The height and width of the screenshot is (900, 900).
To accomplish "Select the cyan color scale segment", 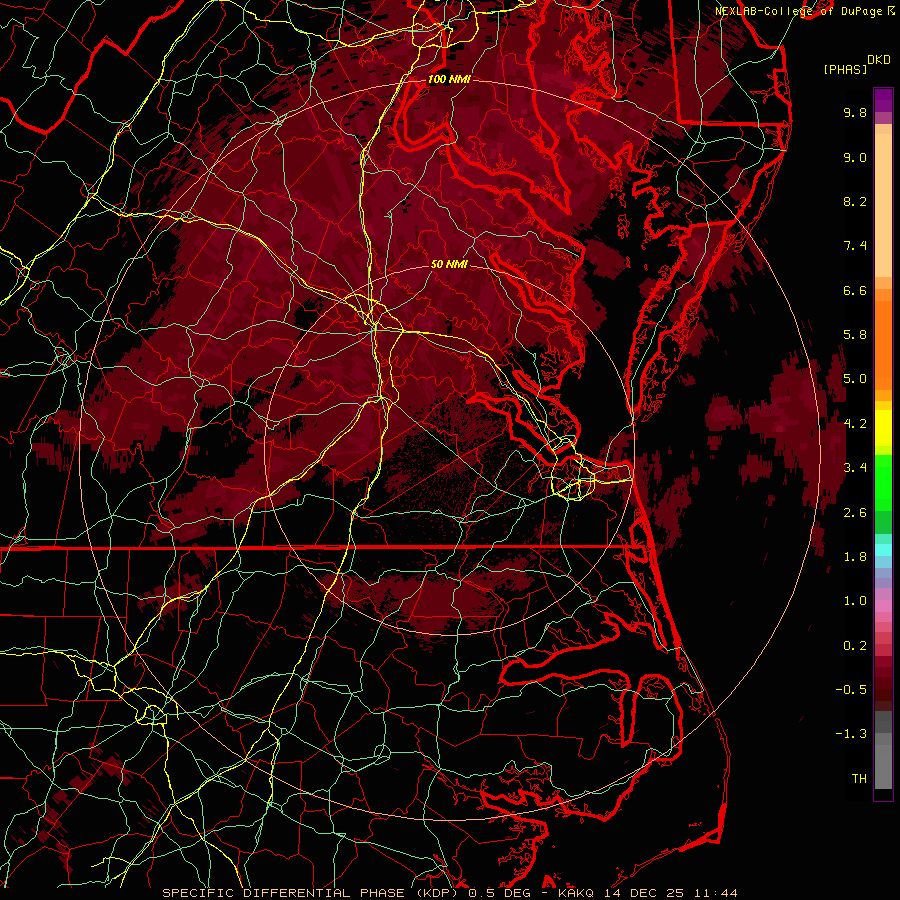I will [883, 550].
